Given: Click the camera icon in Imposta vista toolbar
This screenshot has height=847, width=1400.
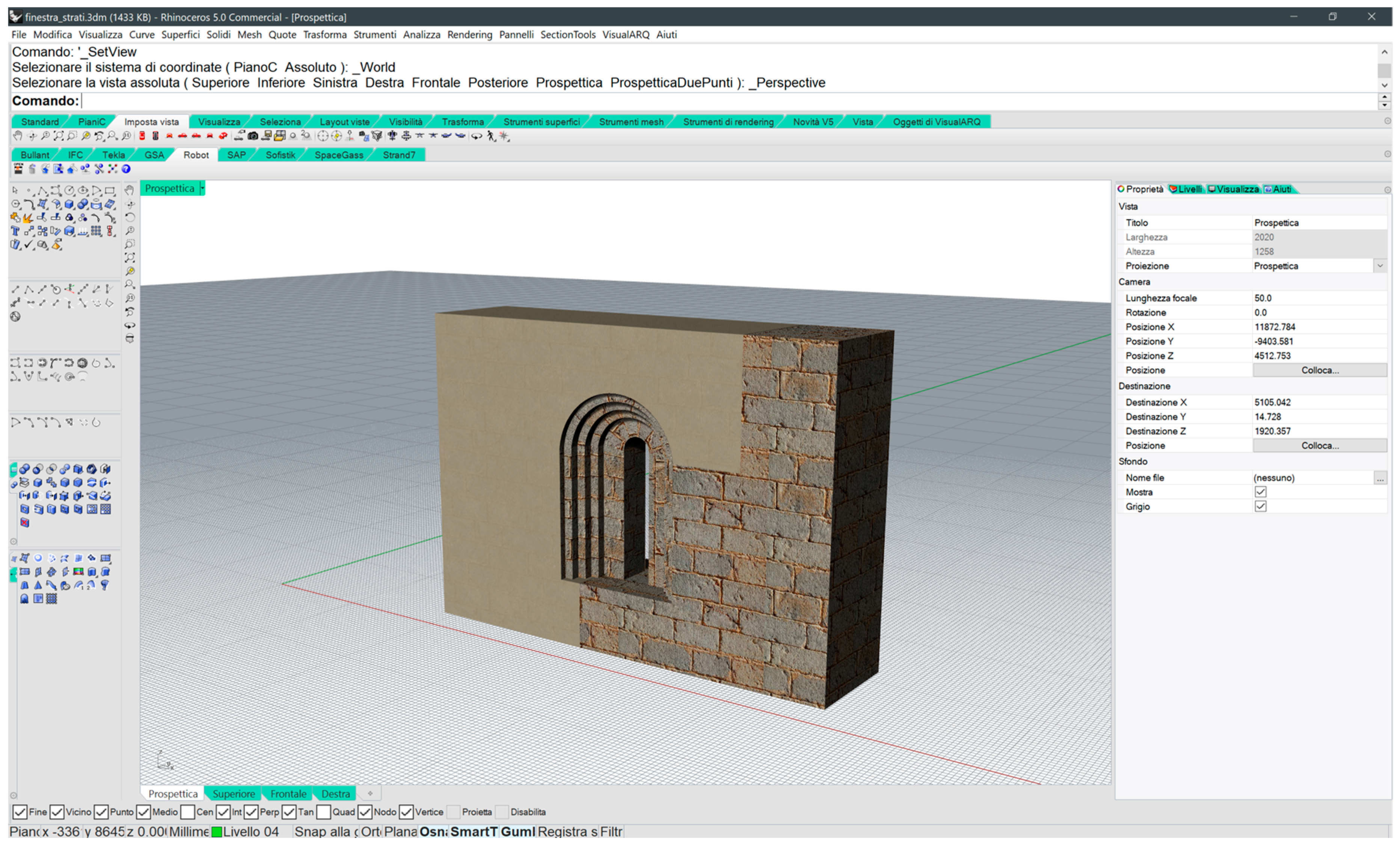Looking at the screenshot, I should pos(253,136).
